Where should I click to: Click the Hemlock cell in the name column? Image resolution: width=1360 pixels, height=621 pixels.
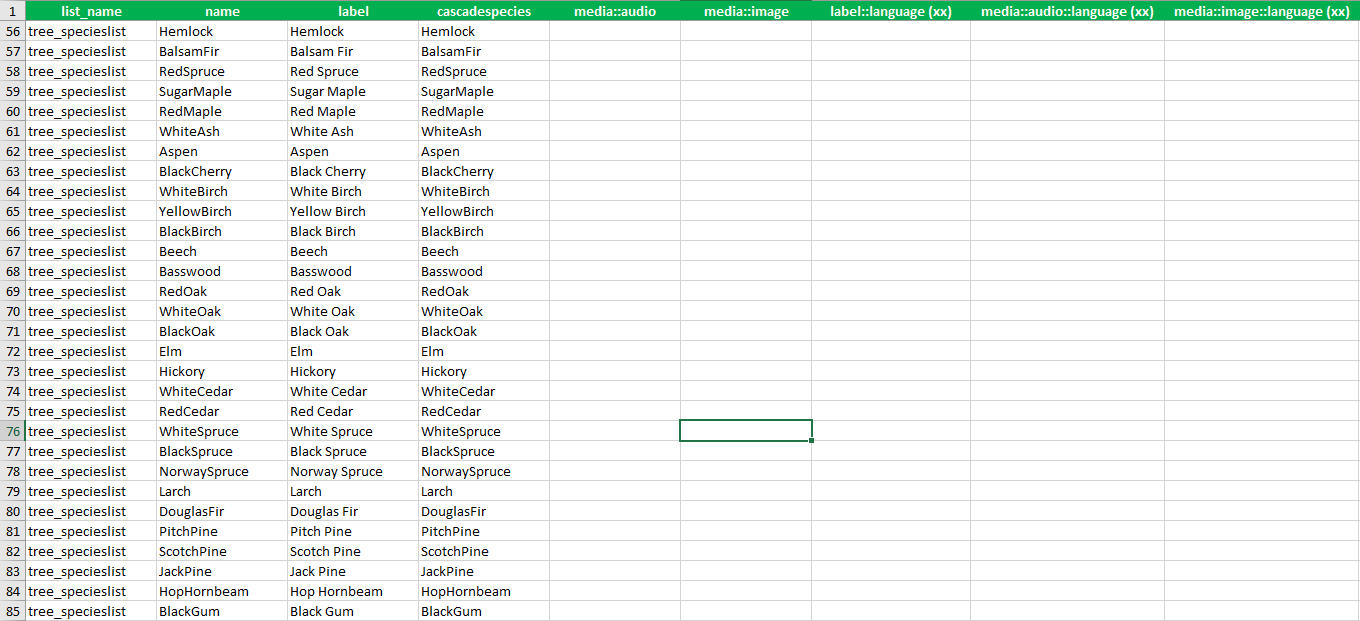(x=222, y=31)
